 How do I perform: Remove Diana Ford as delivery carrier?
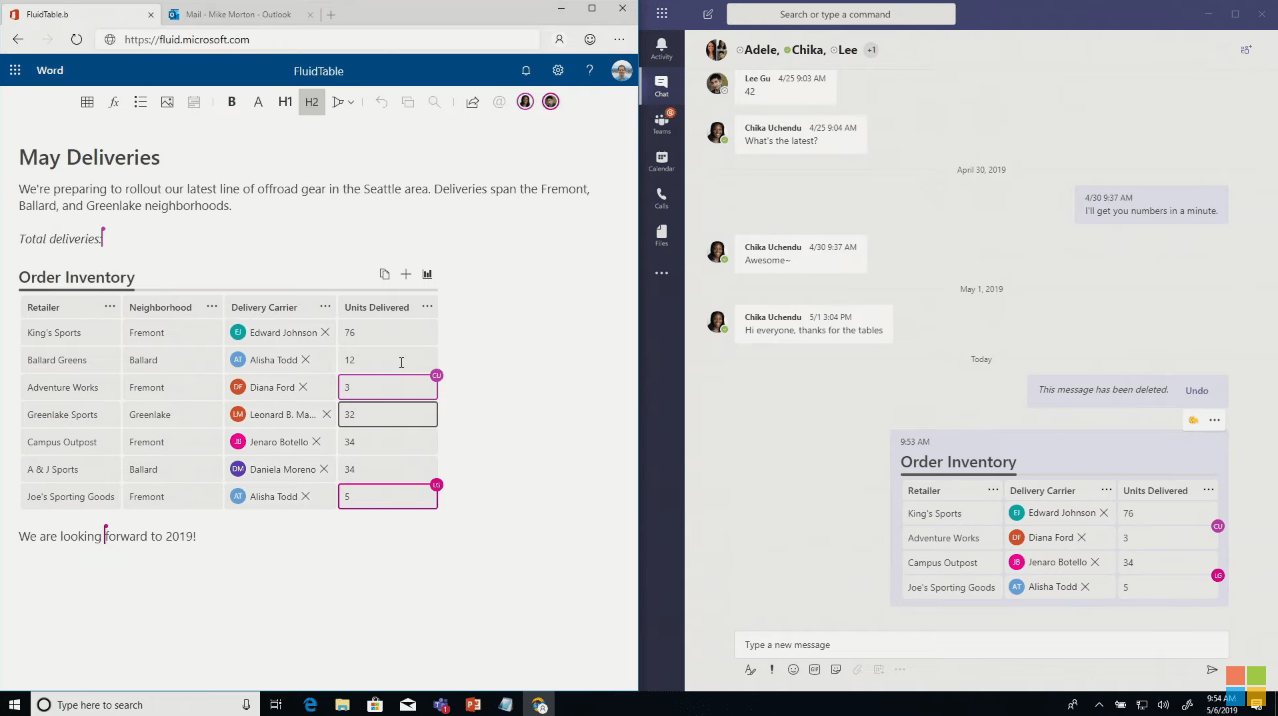tap(302, 387)
